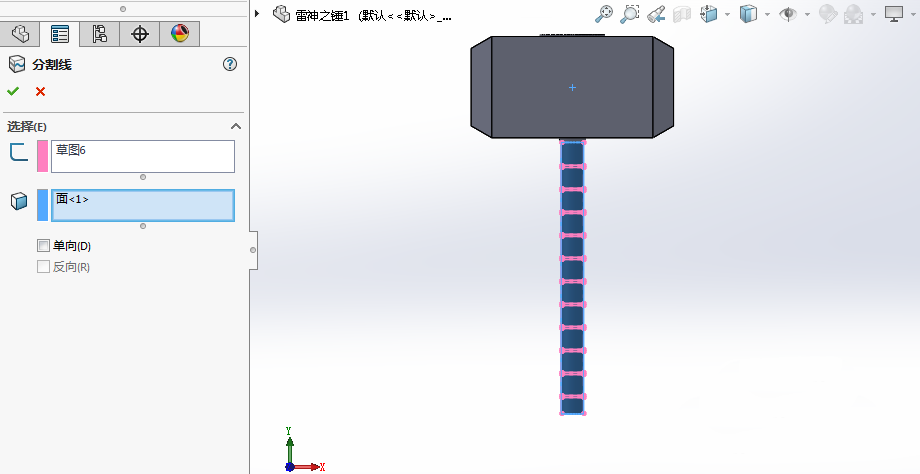The height and width of the screenshot is (474, 920).
Task: Click the Previous View icon
Action: pos(656,13)
